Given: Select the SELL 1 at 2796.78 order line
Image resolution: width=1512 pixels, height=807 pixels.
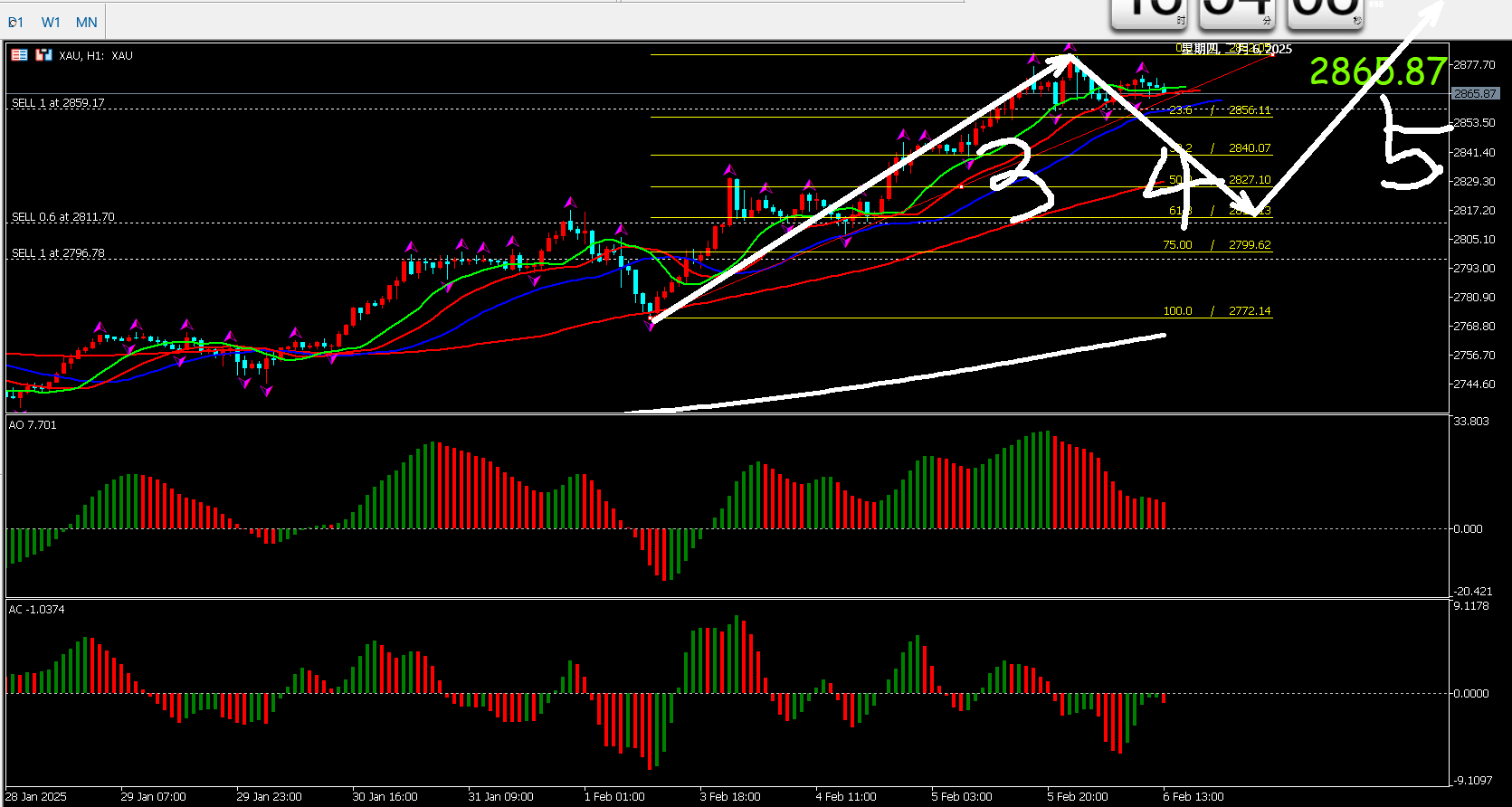Looking at the screenshot, I should coord(58,253).
